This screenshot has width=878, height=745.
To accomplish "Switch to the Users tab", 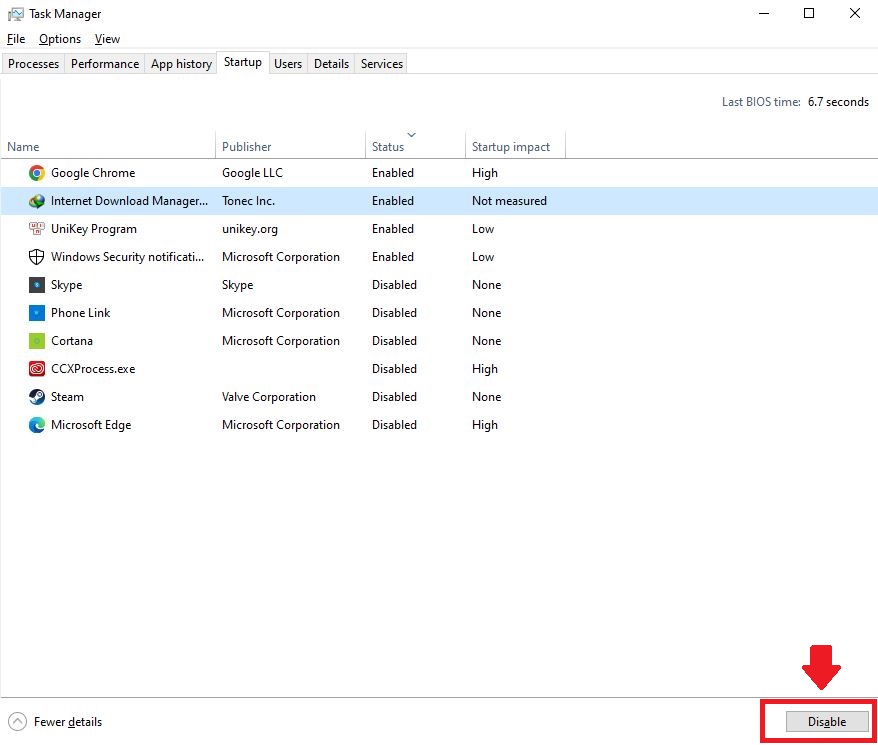I will click(288, 64).
